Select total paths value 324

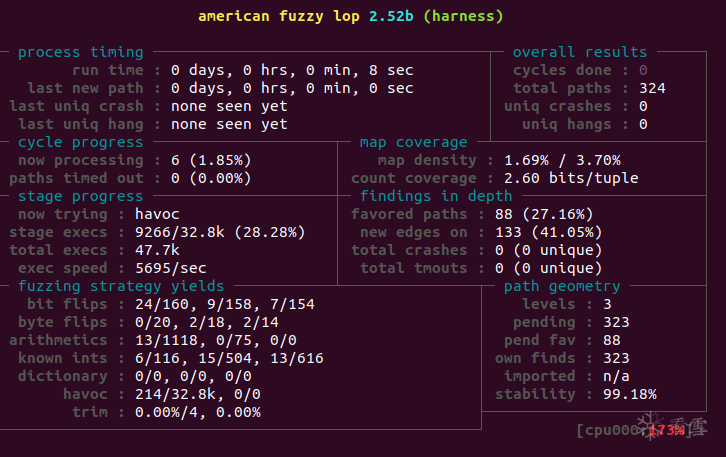point(652,88)
